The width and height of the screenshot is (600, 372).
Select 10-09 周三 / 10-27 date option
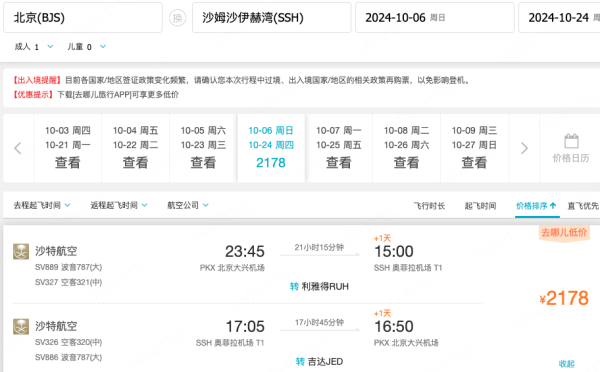coord(474,148)
